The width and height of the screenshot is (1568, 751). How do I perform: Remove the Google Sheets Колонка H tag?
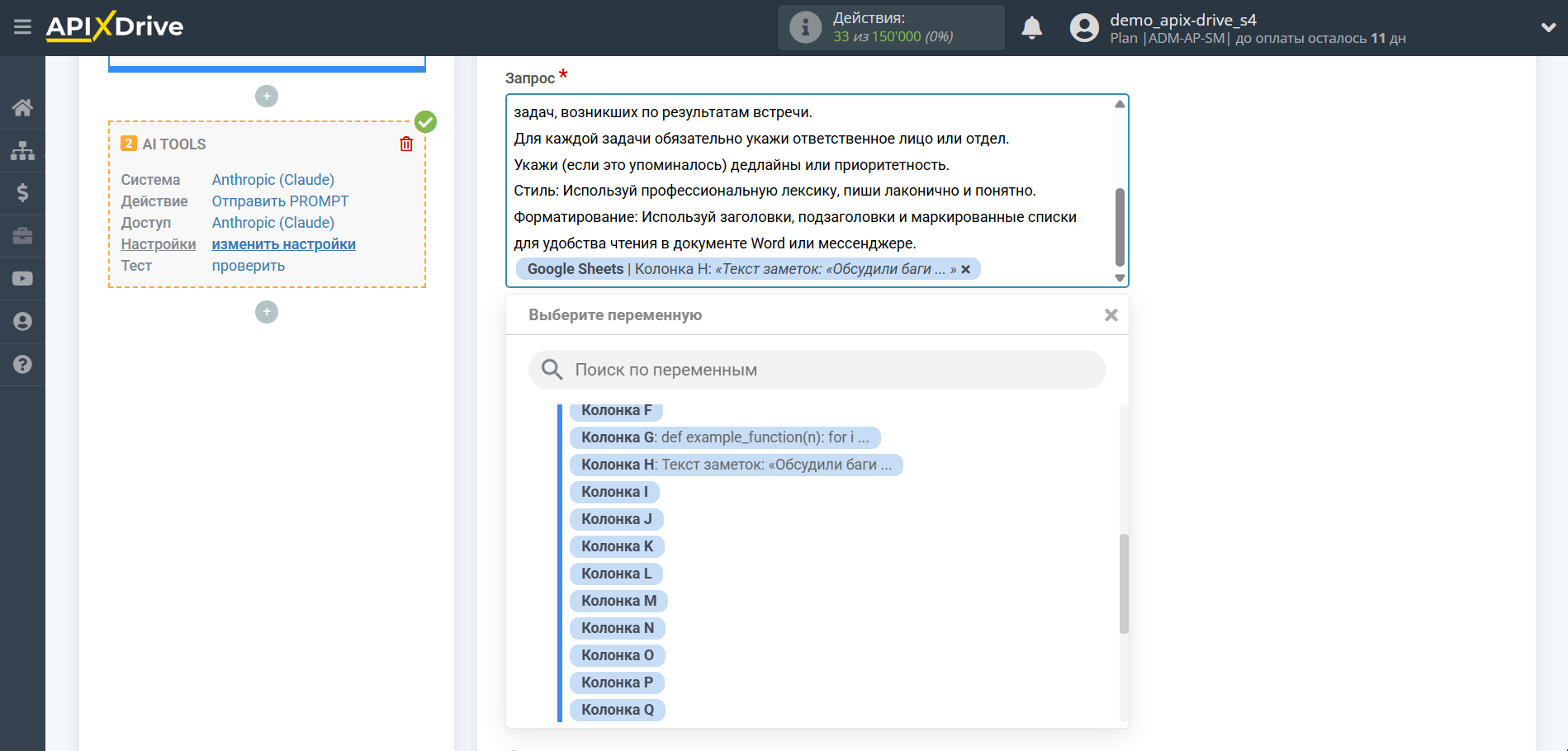pyautogui.click(x=965, y=269)
